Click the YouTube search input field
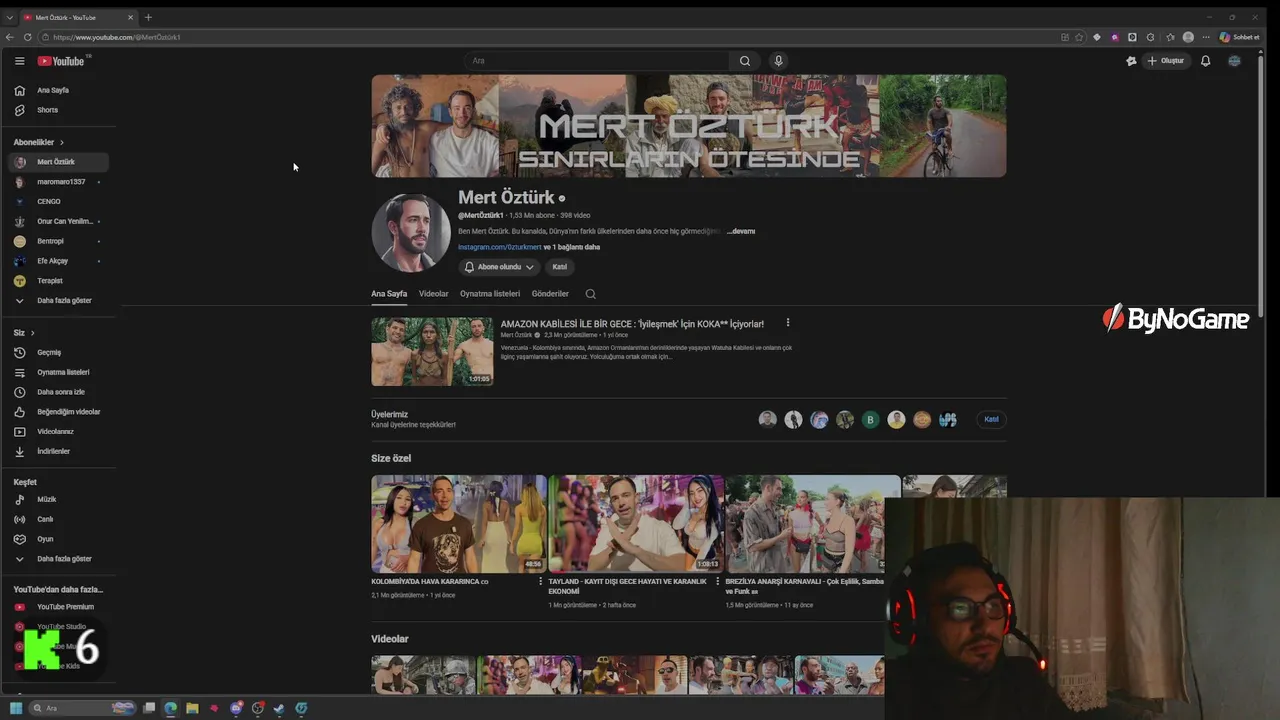Viewport: 1280px width, 720px height. (x=598, y=61)
